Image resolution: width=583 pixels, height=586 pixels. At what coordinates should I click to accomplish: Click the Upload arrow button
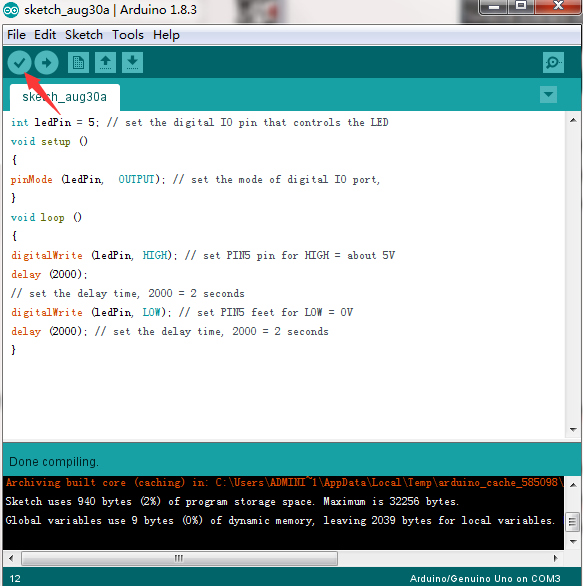(x=46, y=62)
